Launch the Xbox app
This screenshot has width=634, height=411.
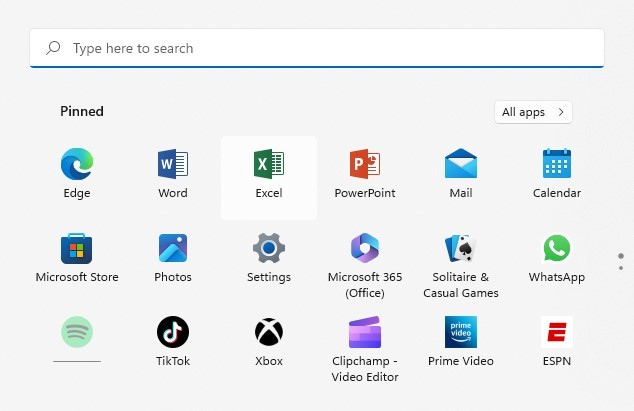tap(269, 342)
